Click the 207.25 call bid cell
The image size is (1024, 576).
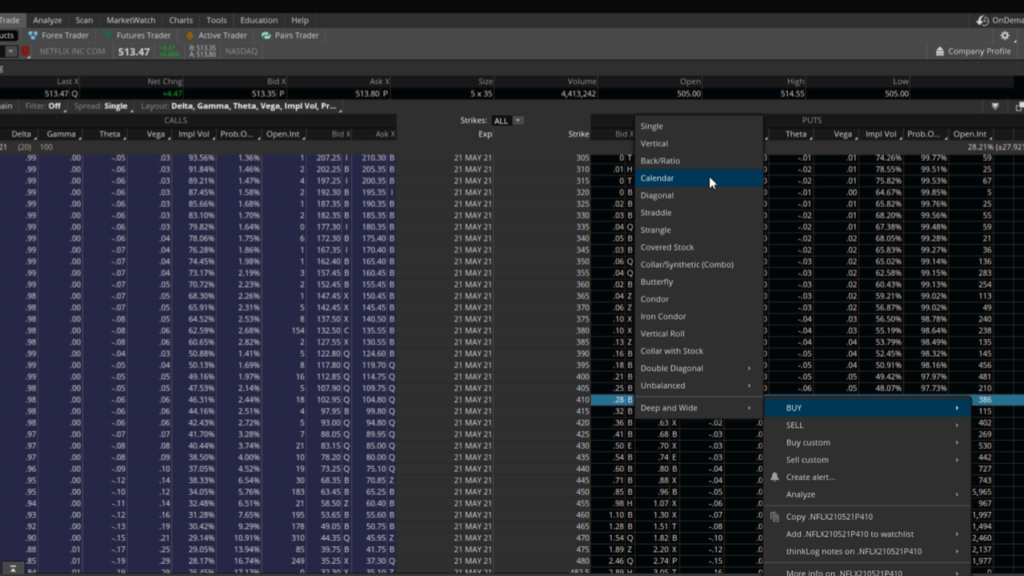click(332, 157)
